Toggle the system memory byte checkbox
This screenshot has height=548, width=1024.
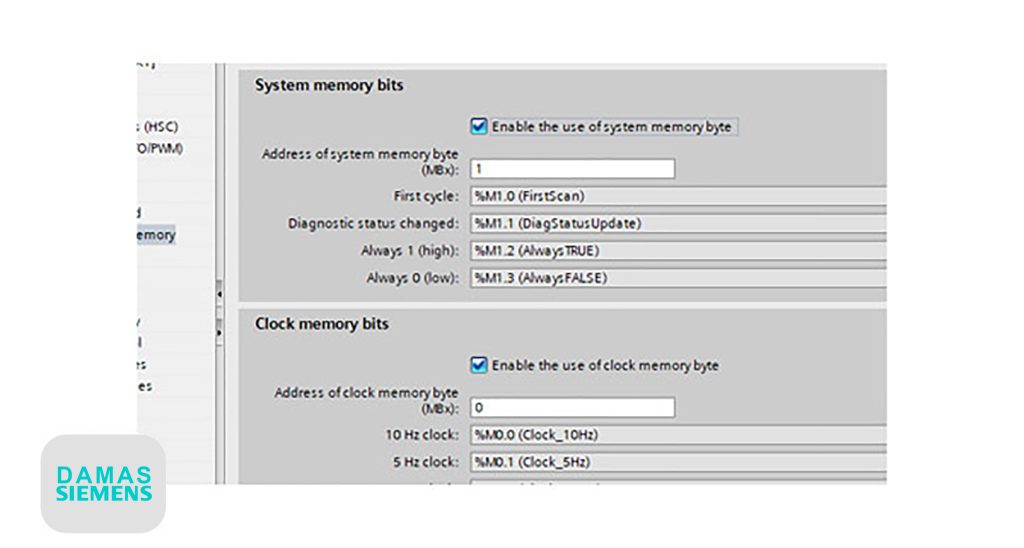coord(479,127)
